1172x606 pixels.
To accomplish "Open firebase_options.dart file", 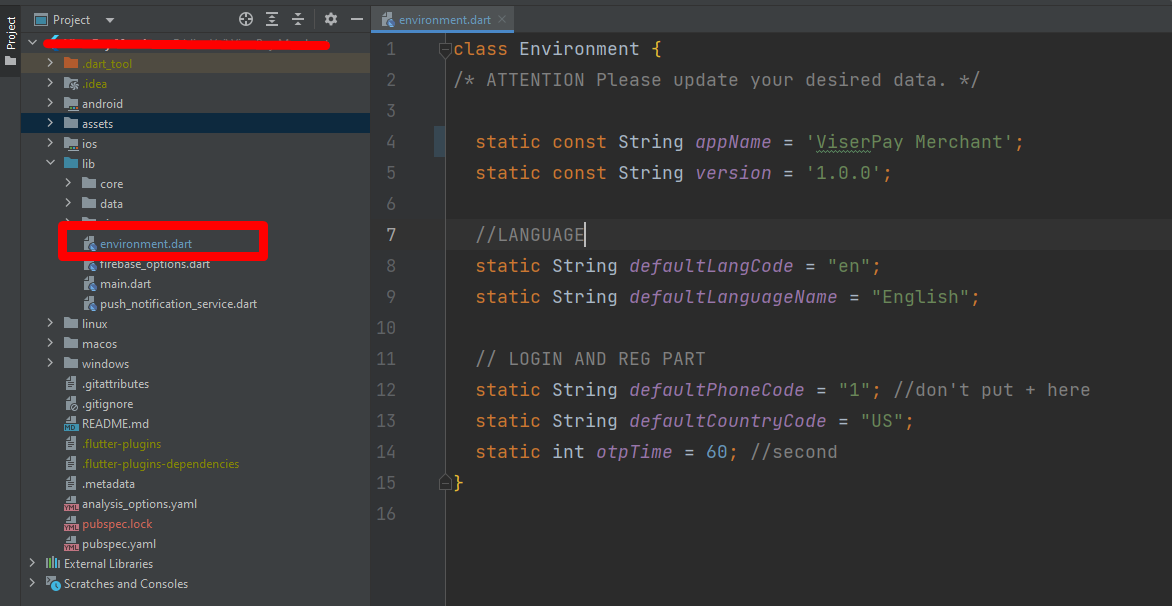I will [154, 264].
